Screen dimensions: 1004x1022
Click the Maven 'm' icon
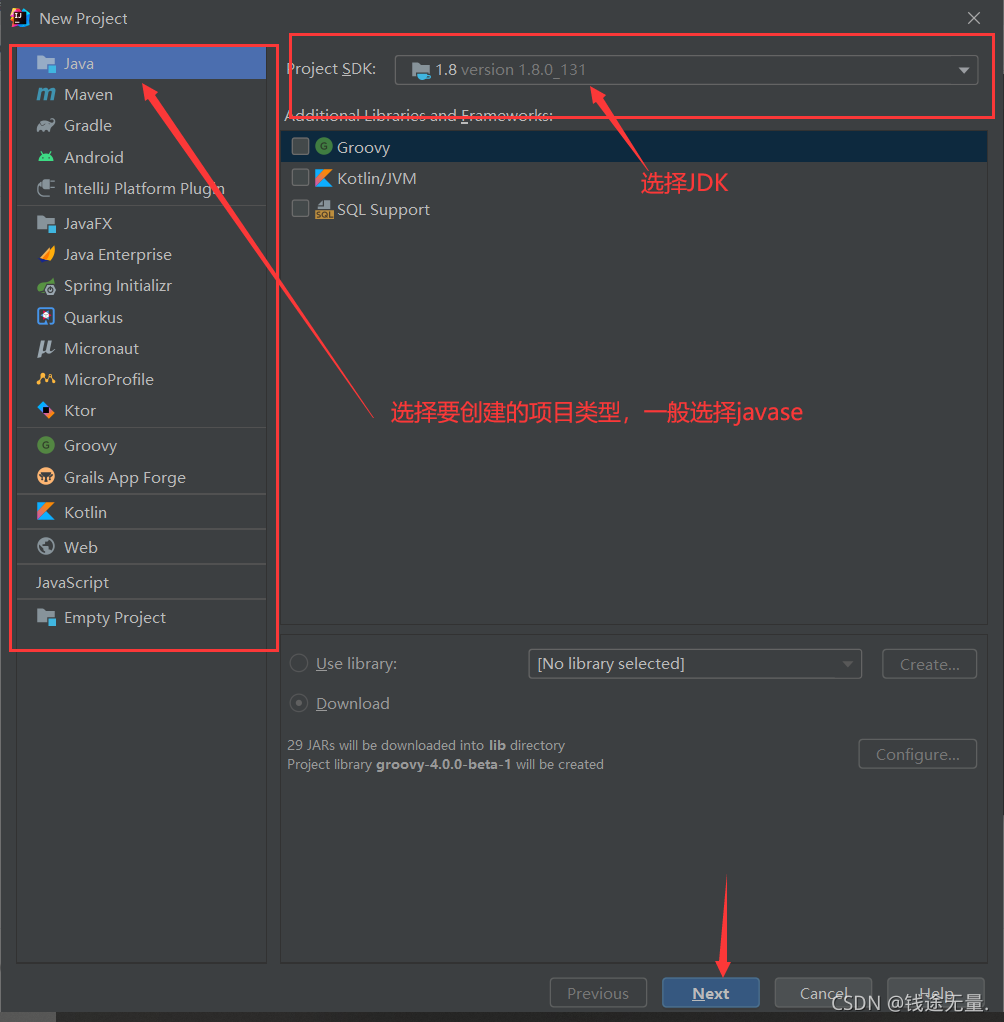(x=46, y=95)
